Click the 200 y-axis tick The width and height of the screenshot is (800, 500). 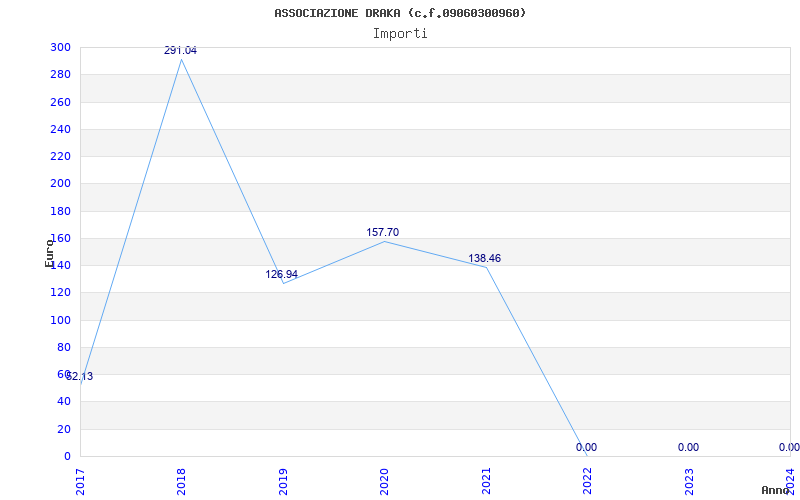tap(60, 184)
